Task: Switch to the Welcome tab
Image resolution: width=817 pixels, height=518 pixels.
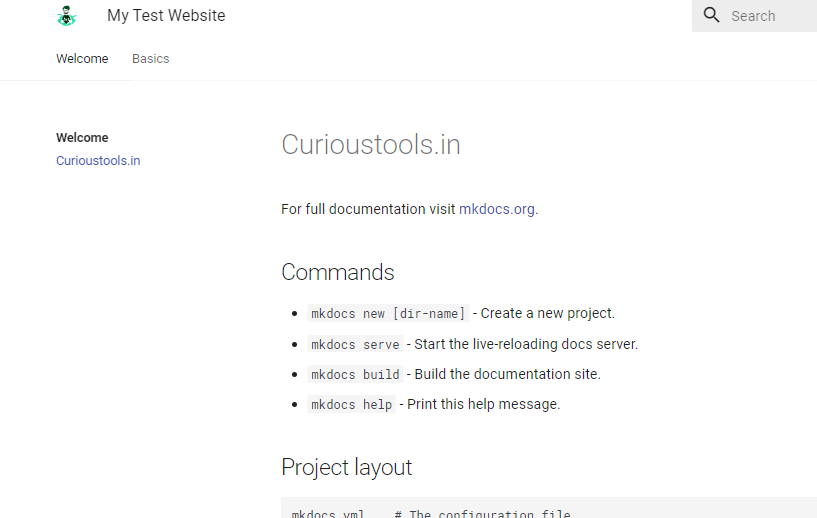Action: pyautogui.click(x=82, y=58)
